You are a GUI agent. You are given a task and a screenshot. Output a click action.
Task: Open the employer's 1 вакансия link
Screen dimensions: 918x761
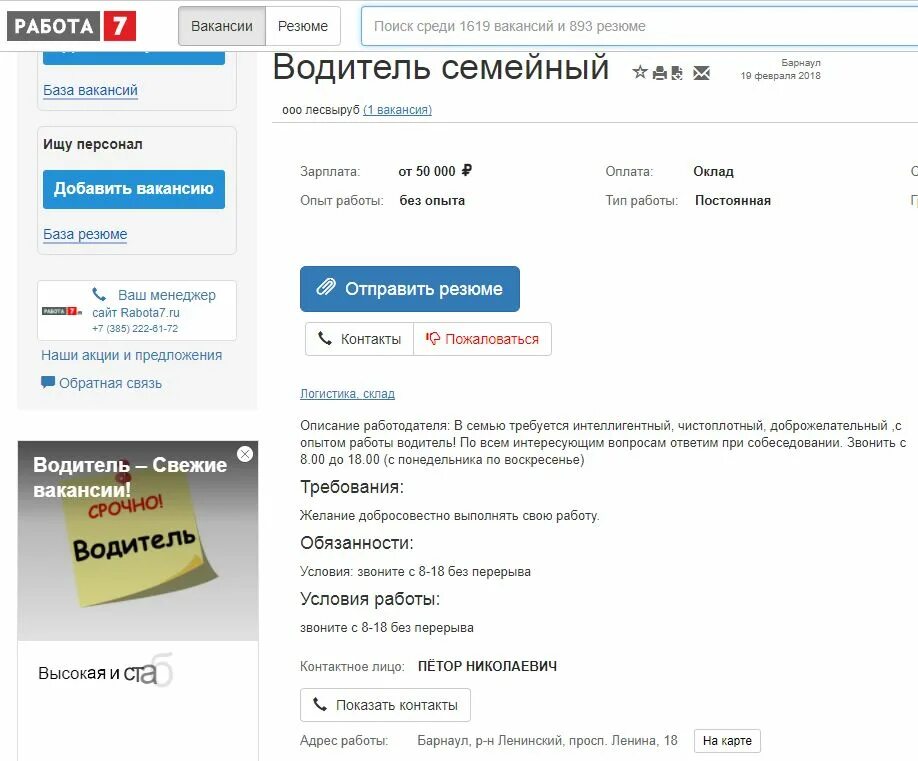point(398,110)
